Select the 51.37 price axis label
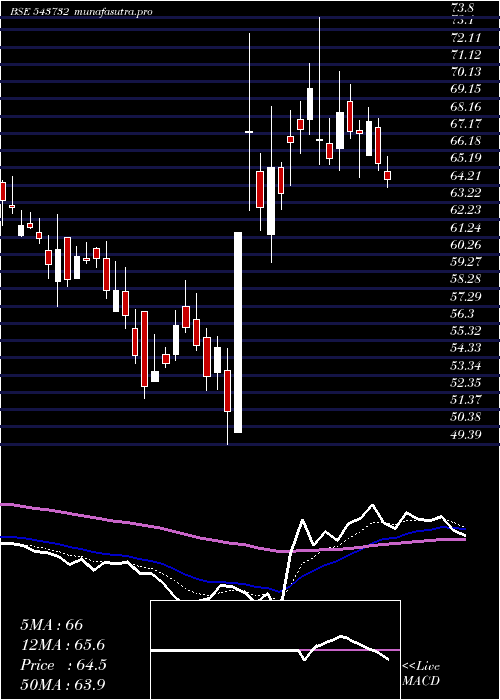 466,400
